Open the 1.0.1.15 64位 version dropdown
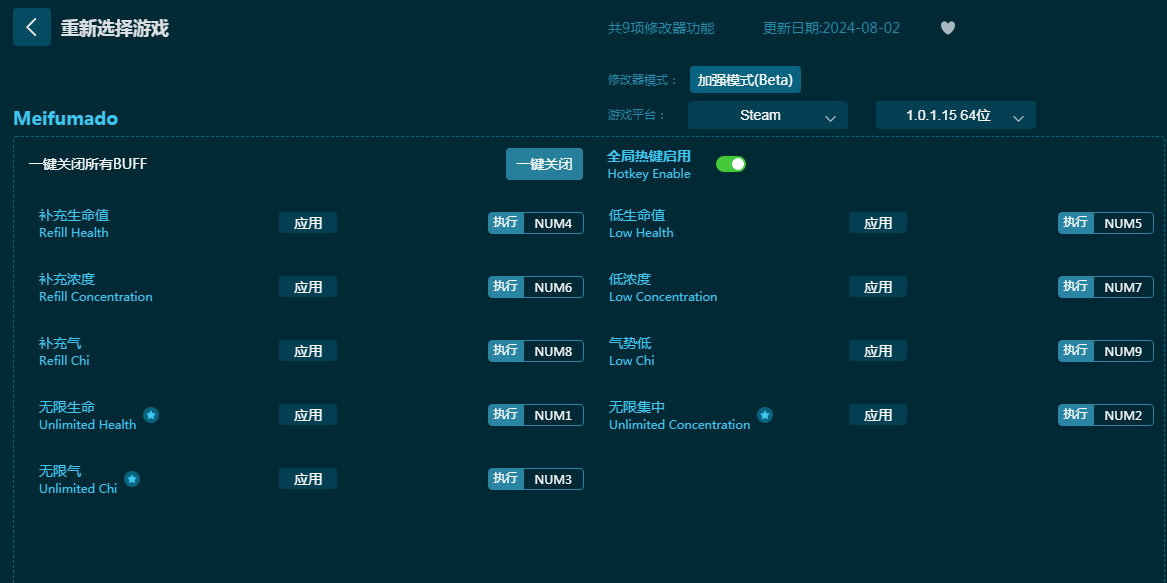 click(956, 115)
